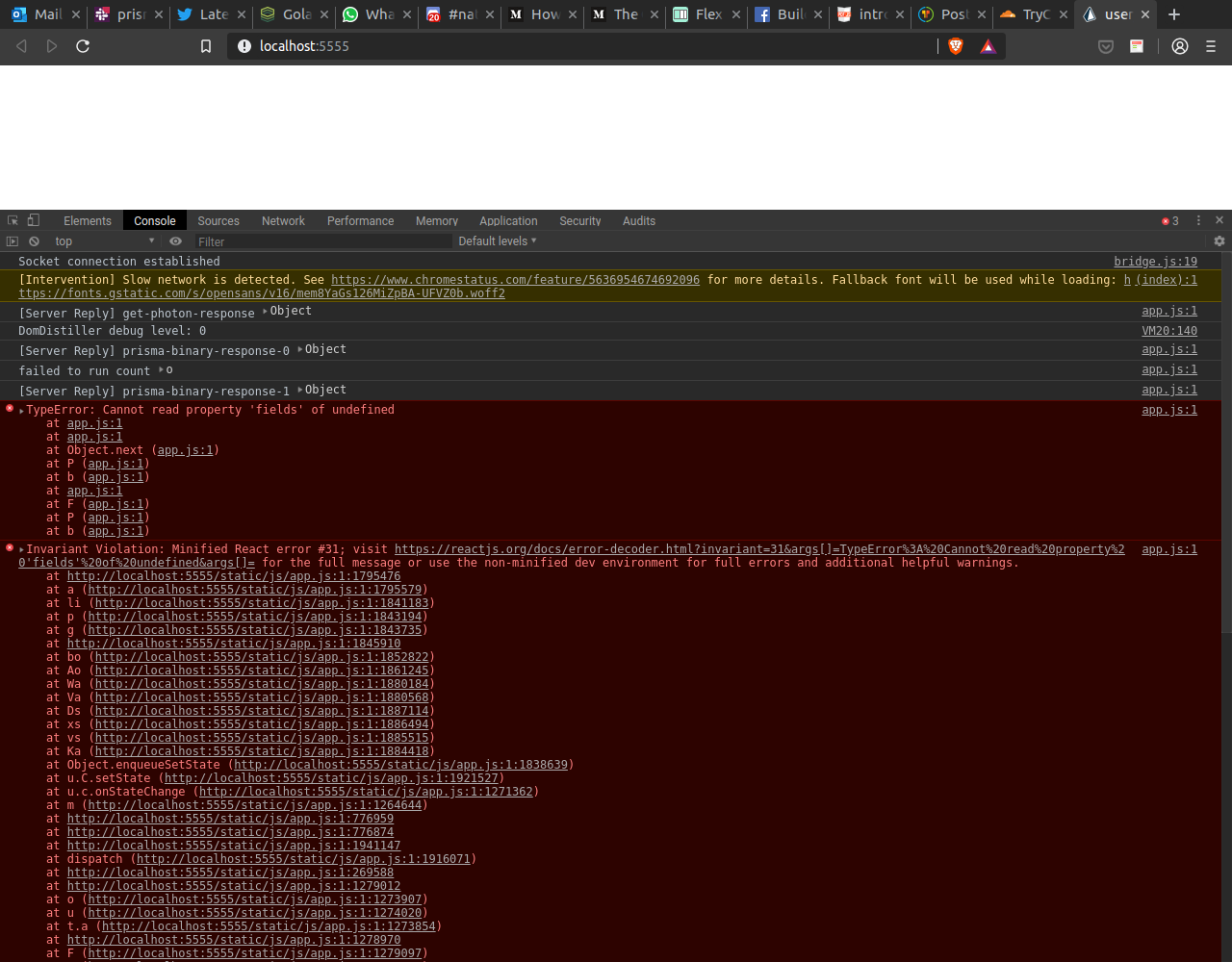Switch to the Elements tab in DevTools

pyautogui.click(x=87, y=220)
